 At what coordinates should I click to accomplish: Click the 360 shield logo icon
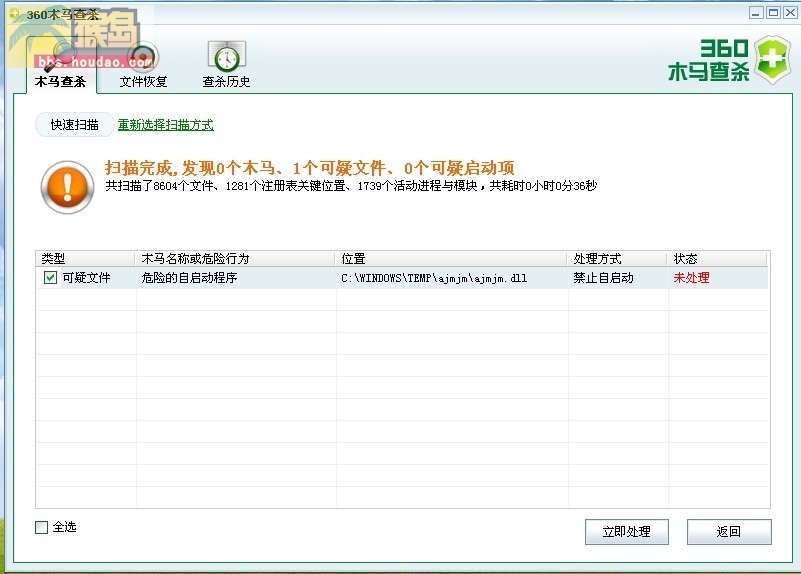[773, 60]
